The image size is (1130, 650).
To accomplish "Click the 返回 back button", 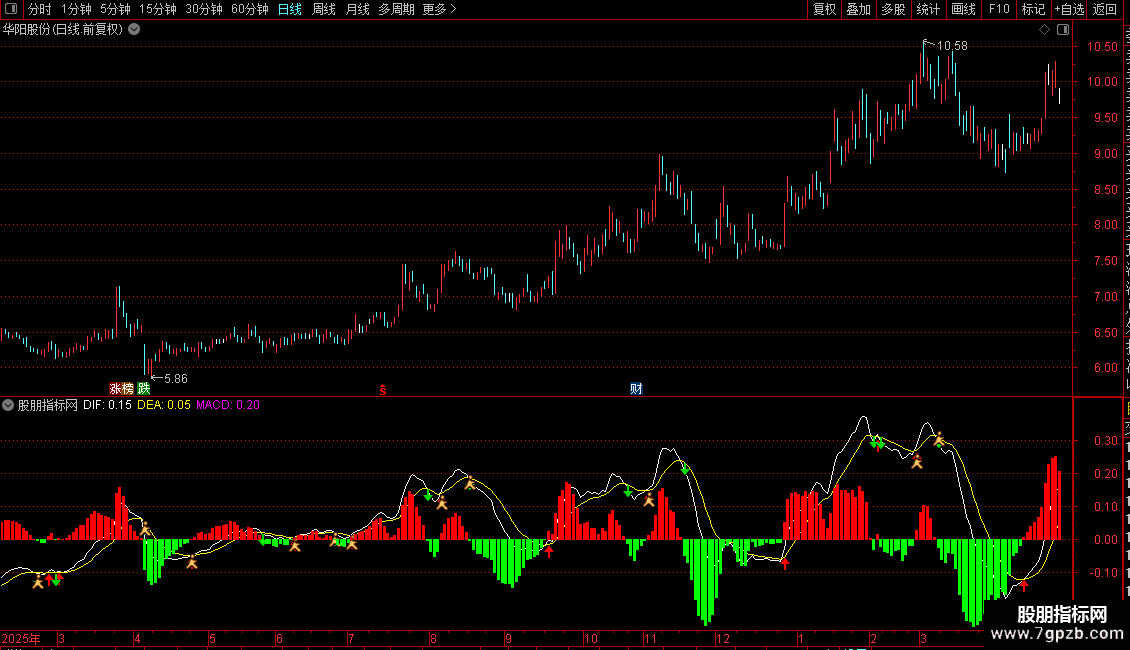I will (x=1105, y=9).
